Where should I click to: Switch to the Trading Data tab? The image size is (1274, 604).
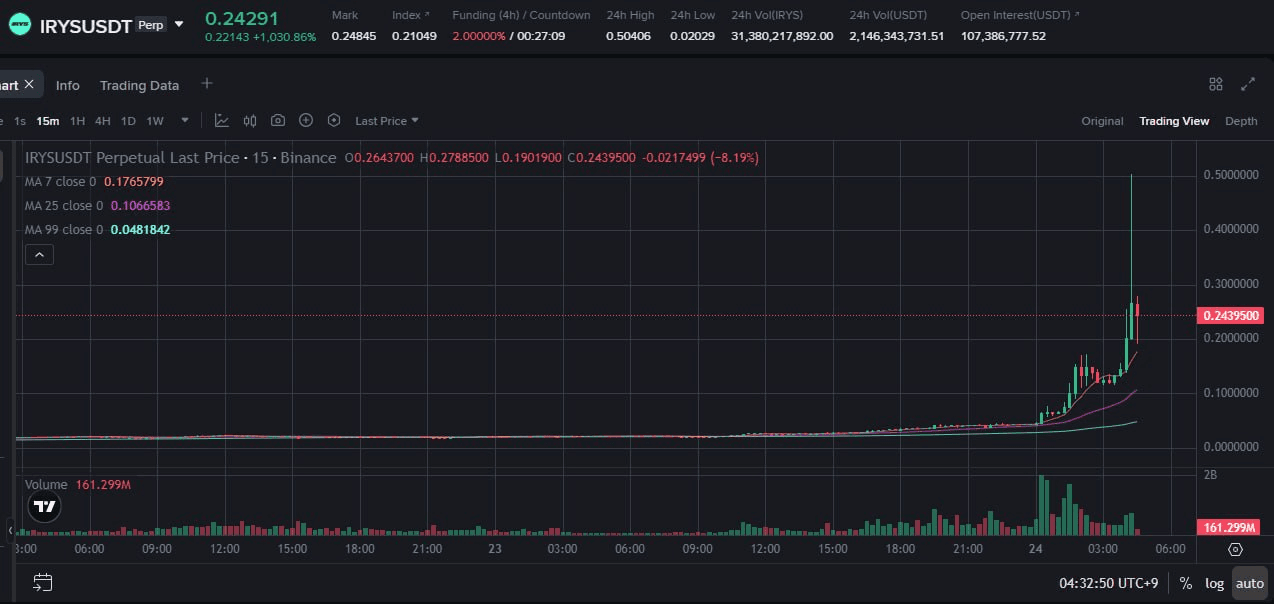click(x=139, y=85)
